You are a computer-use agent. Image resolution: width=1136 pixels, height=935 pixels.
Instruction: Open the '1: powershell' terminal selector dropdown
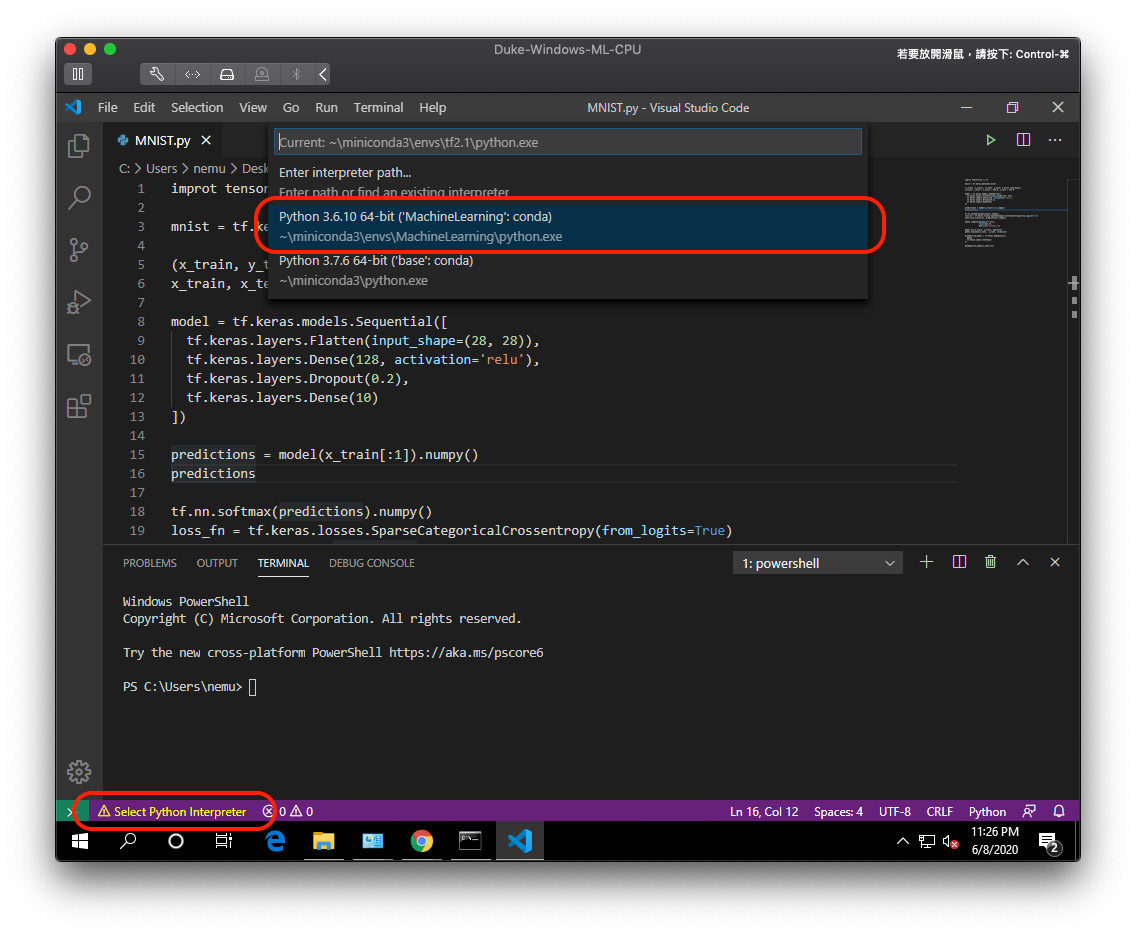pos(817,562)
